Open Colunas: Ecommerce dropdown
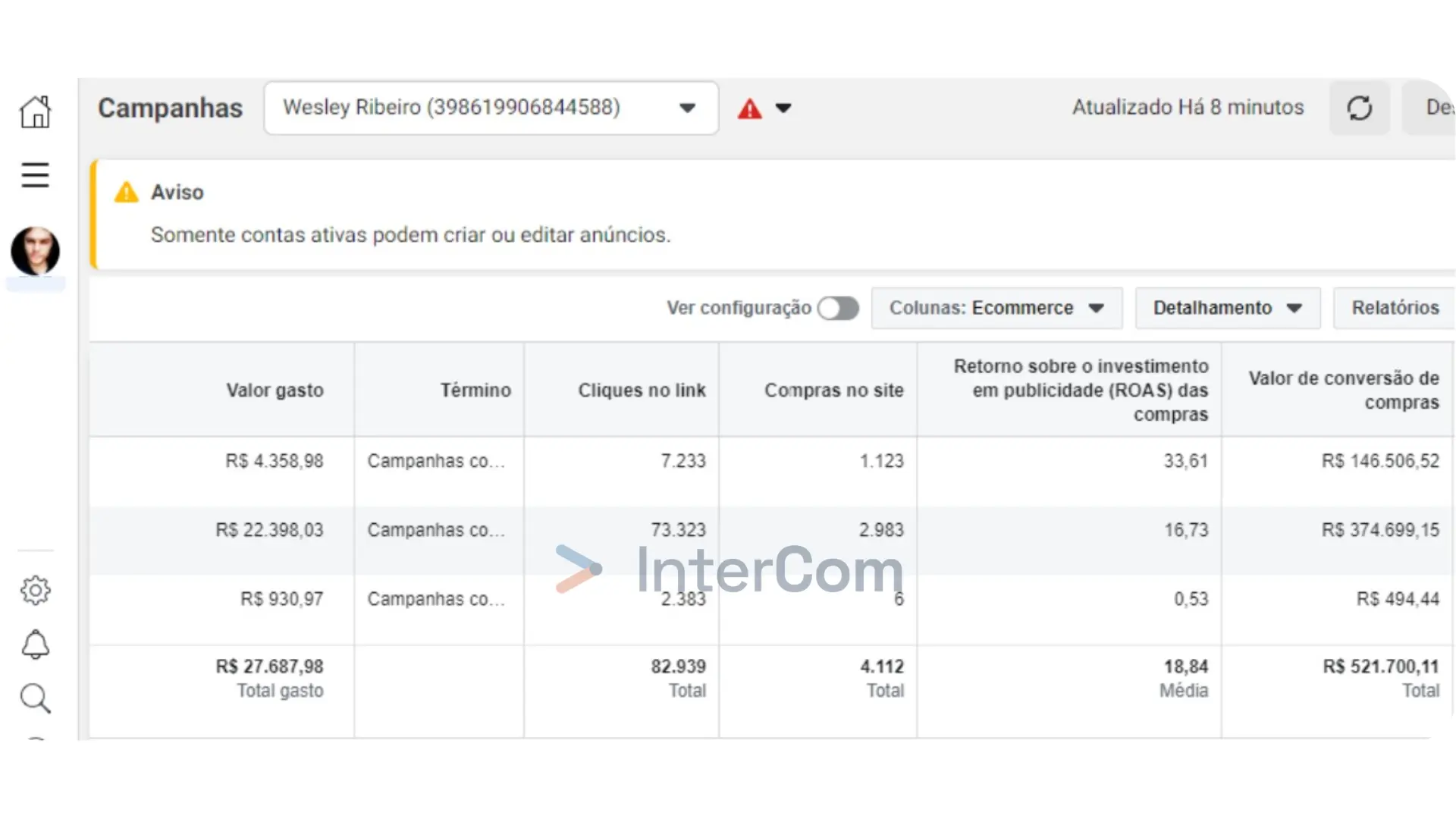 pyautogui.click(x=996, y=308)
